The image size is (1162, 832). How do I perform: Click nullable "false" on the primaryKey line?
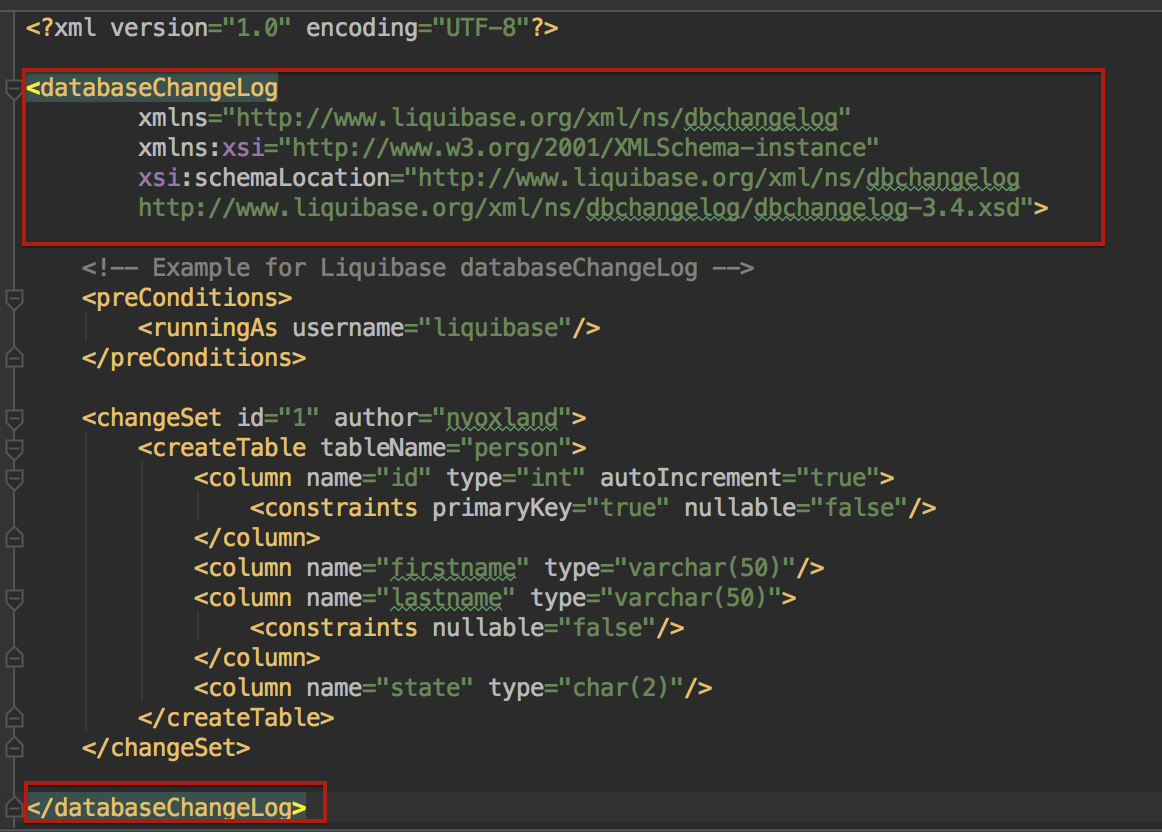[859, 507]
